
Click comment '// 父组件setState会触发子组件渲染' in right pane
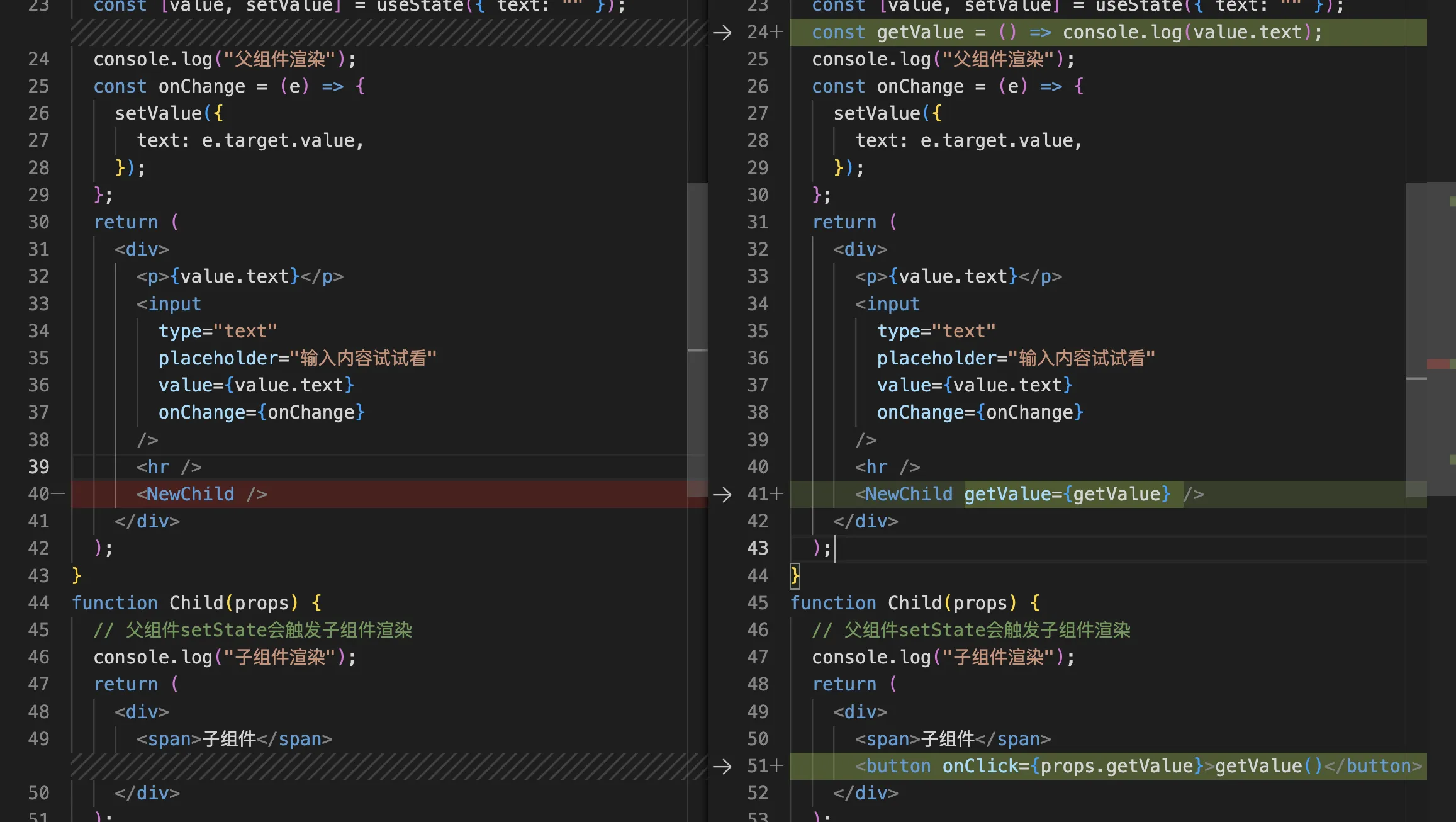pos(972,630)
